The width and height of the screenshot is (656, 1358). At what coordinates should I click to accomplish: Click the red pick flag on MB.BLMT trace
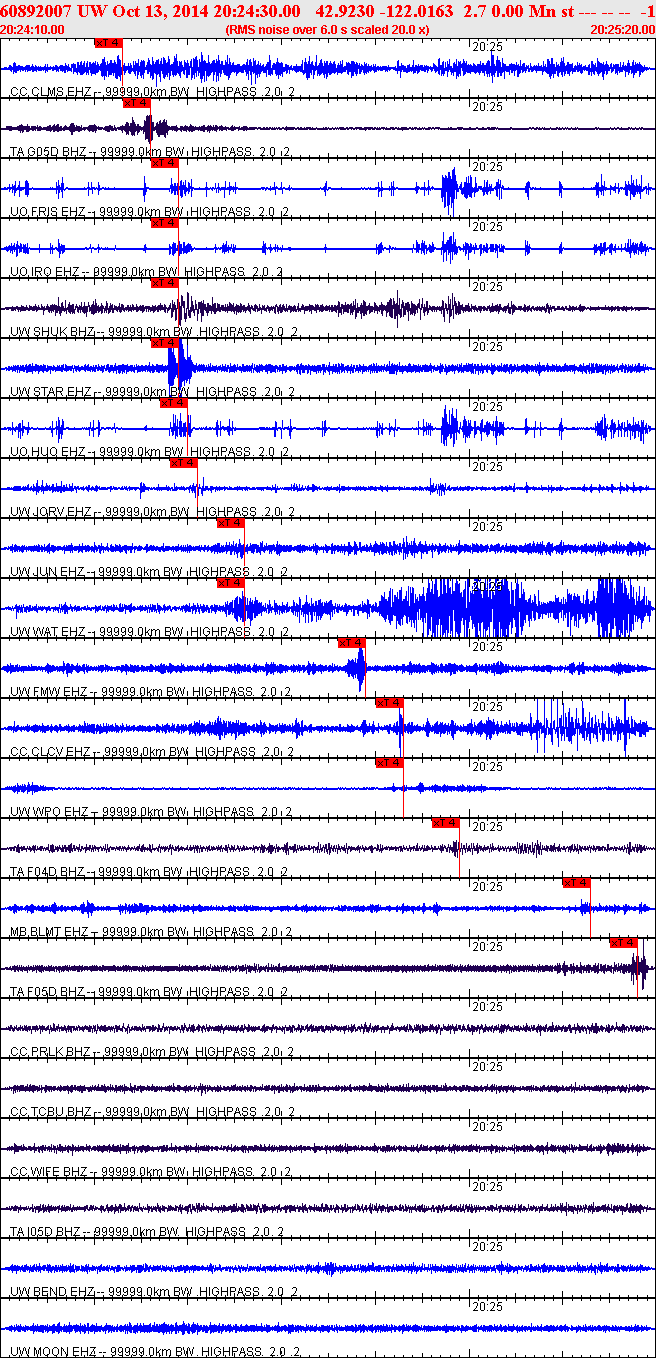click(x=576, y=883)
